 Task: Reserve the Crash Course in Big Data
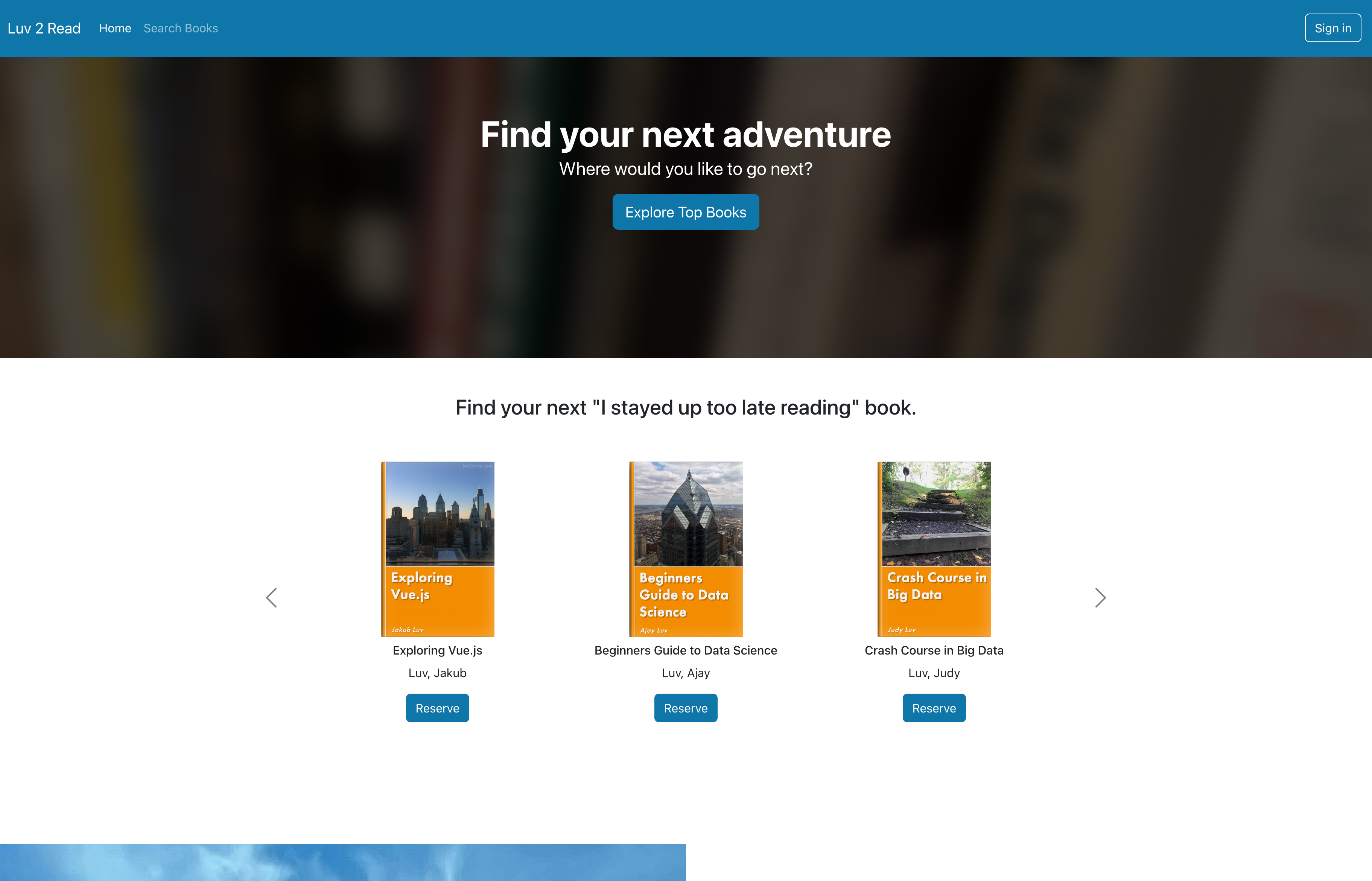click(x=934, y=707)
